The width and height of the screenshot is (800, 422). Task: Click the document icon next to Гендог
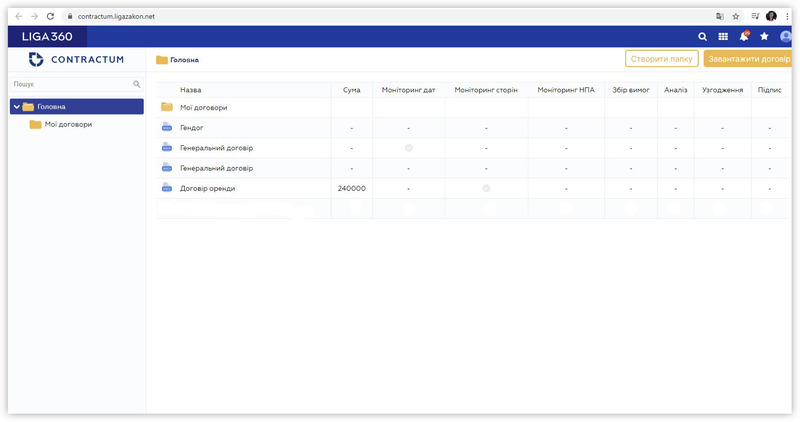click(x=167, y=128)
